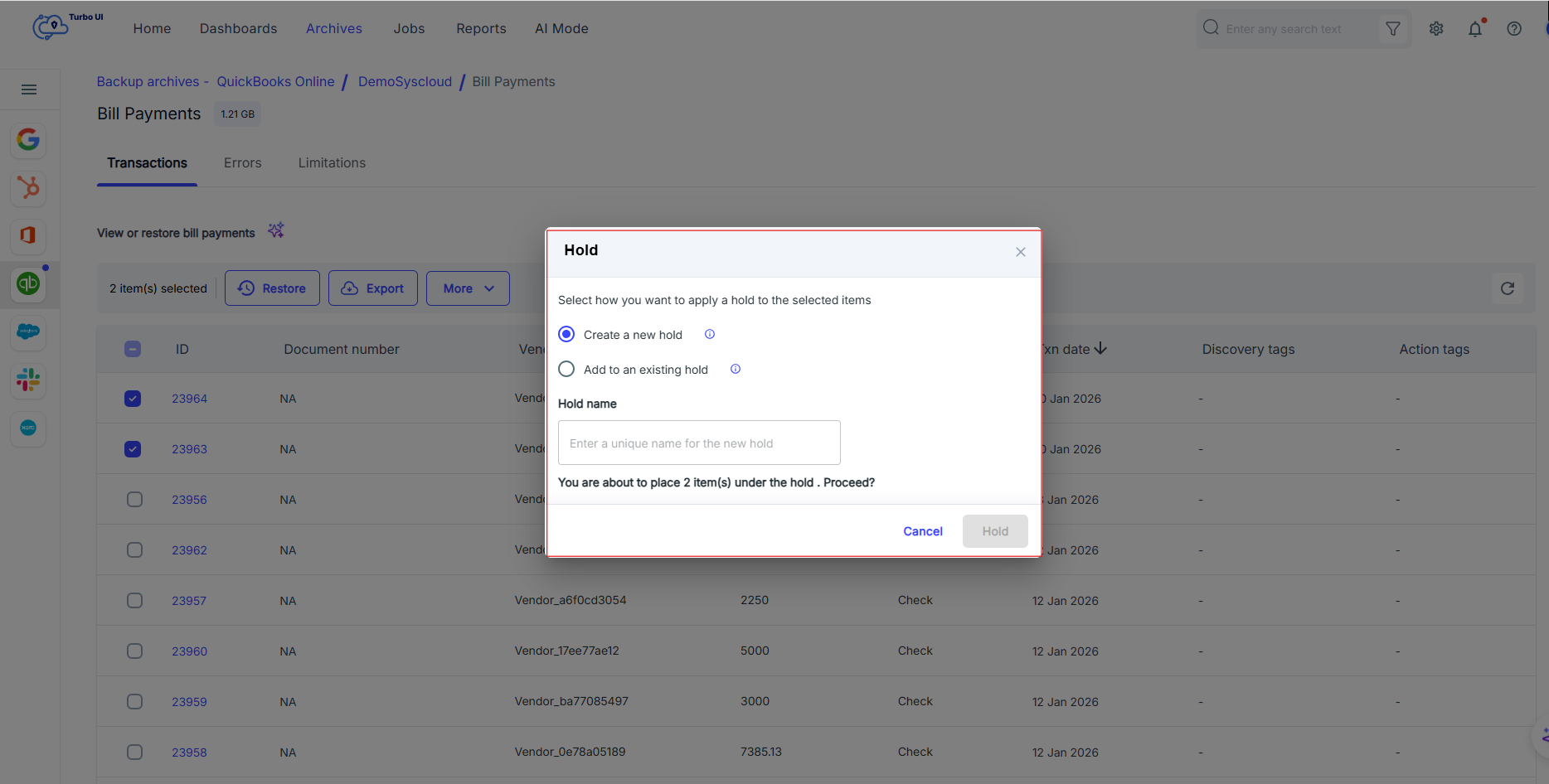This screenshot has width=1549, height=784.
Task: Open the help question mark icon
Action: [1514, 29]
